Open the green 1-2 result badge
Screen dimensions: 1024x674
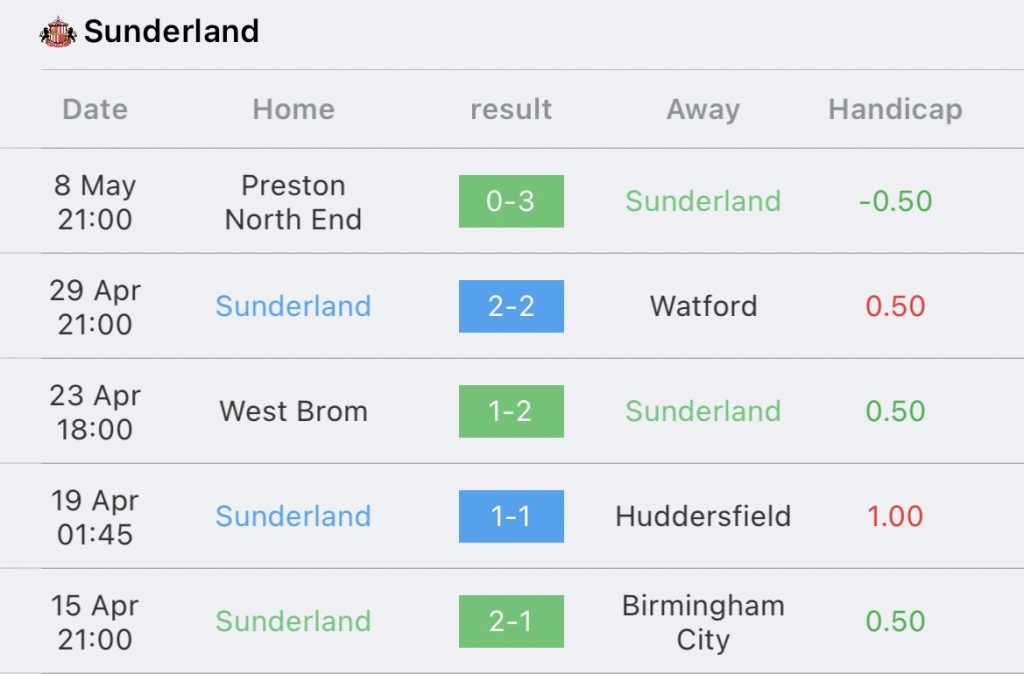[511, 411]
